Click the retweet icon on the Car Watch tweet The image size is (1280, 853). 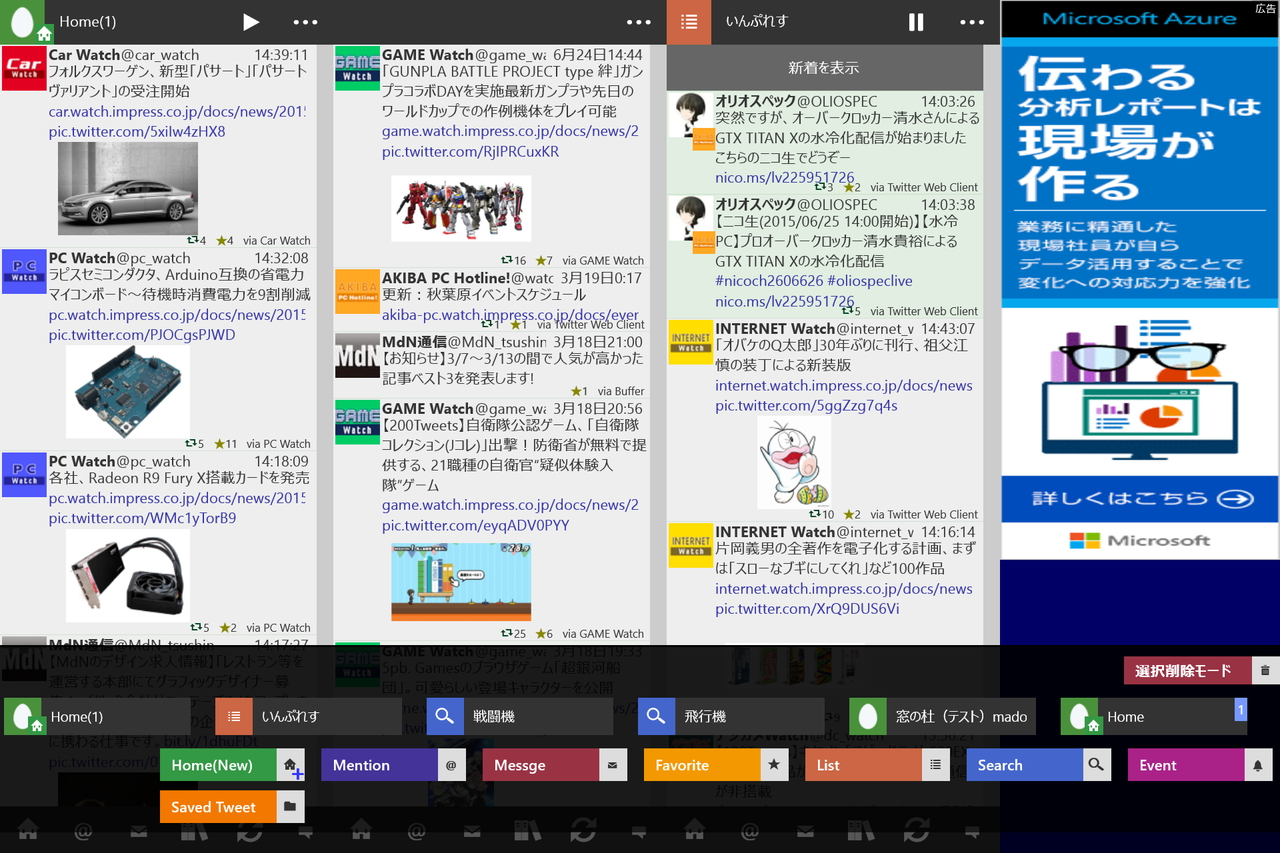[192, 240]
